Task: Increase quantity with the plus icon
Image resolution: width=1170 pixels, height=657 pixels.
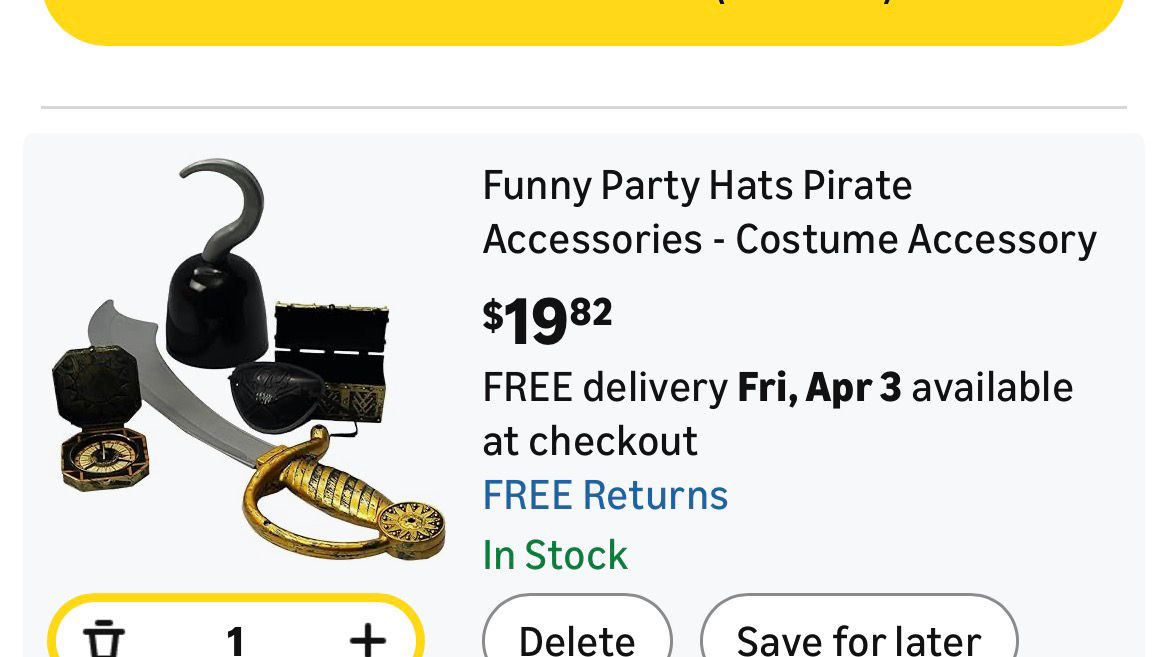Action: point(367,638)
